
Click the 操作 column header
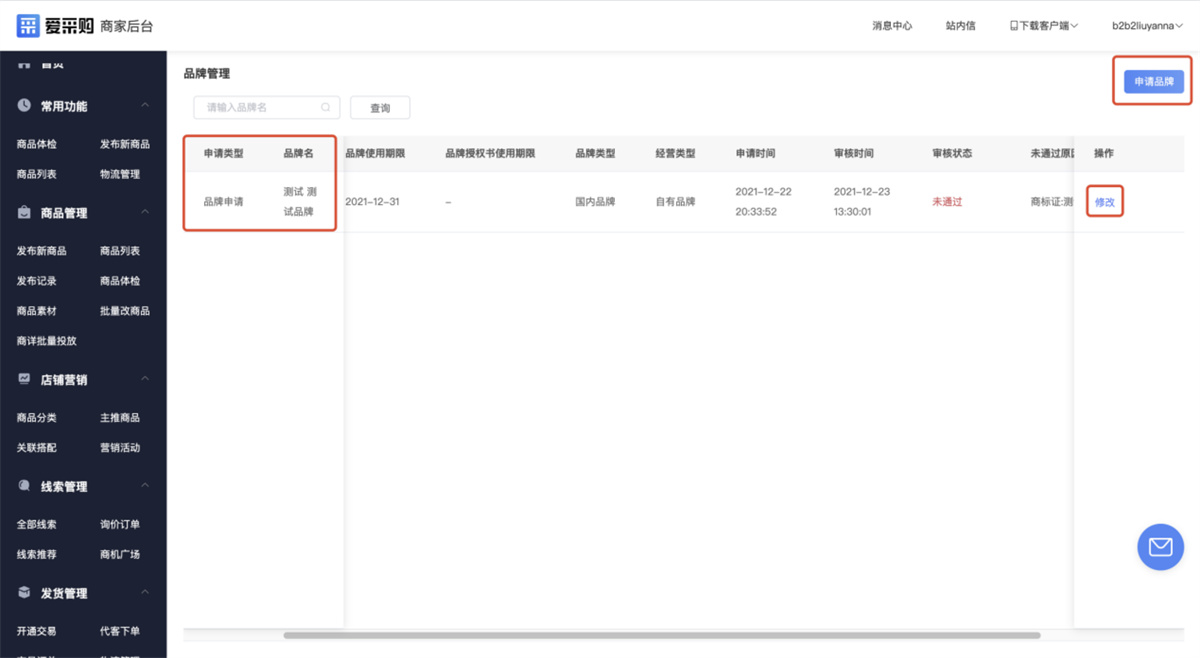[1104, 153]
